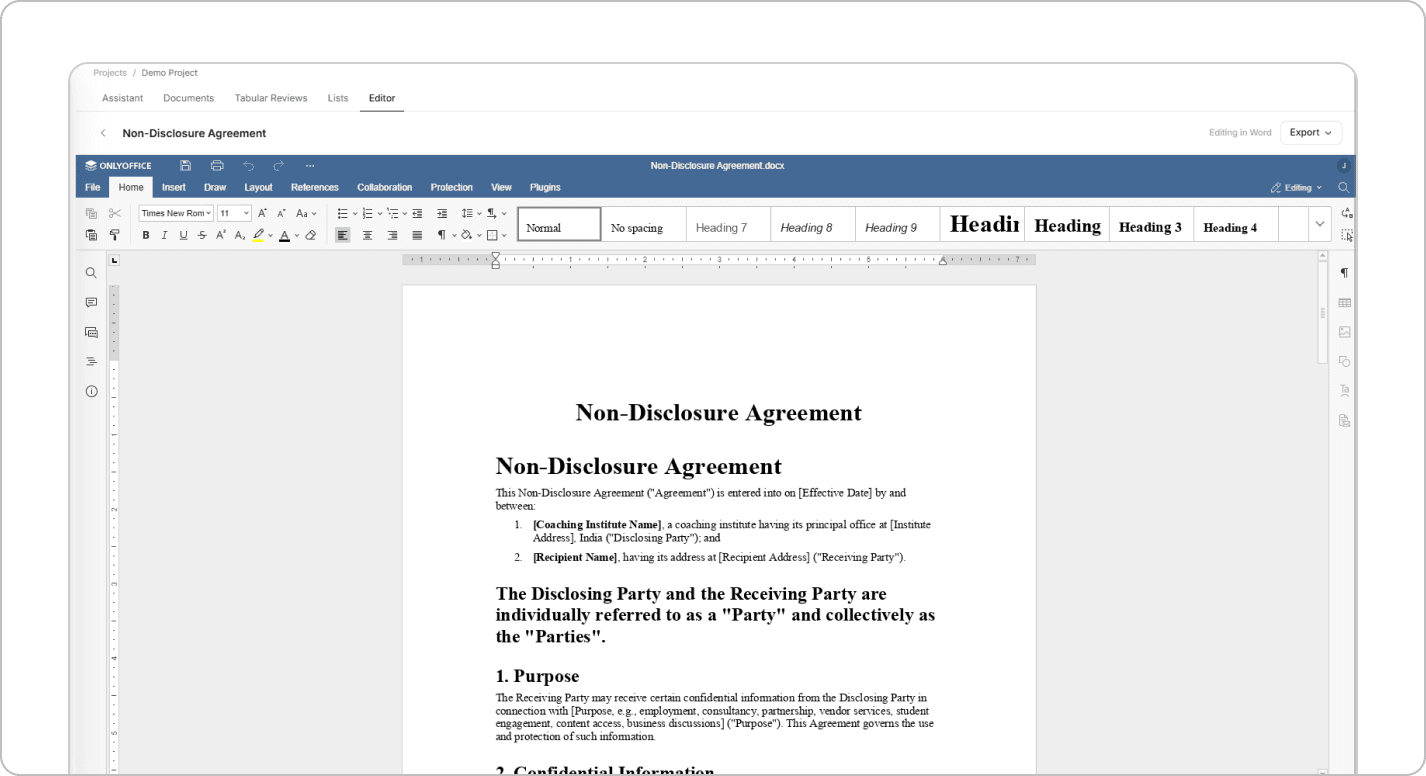Redo the last undone action

tap(279, 165)
